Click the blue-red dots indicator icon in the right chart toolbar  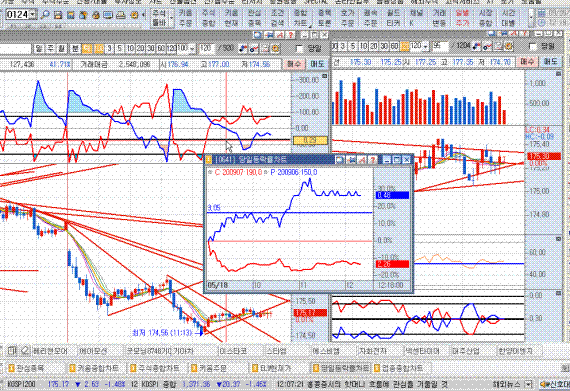[x=477, y=47]
